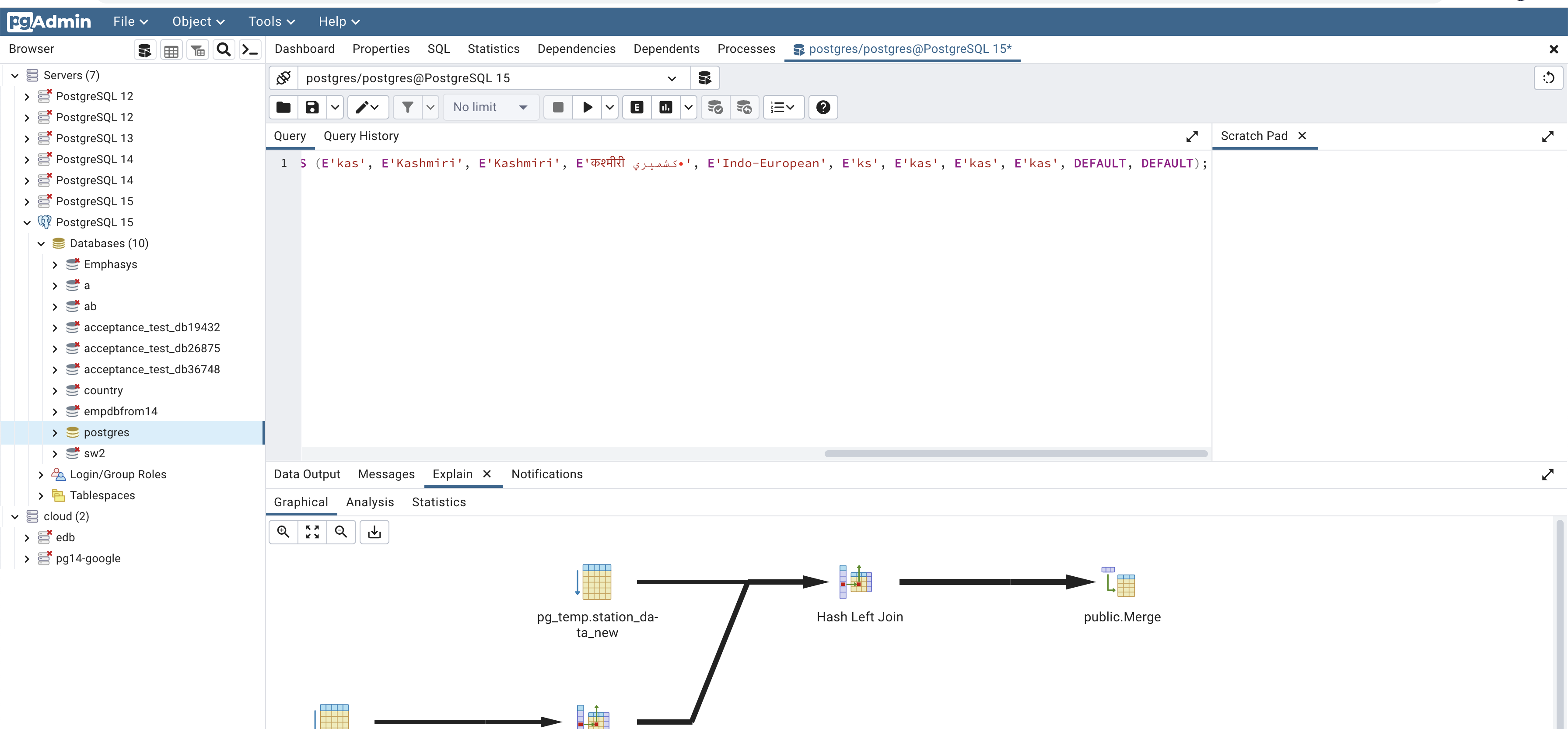Launch the PSQL terminal tool
The height and width of the screenshot is (729, 1568).
pos(249,49)
